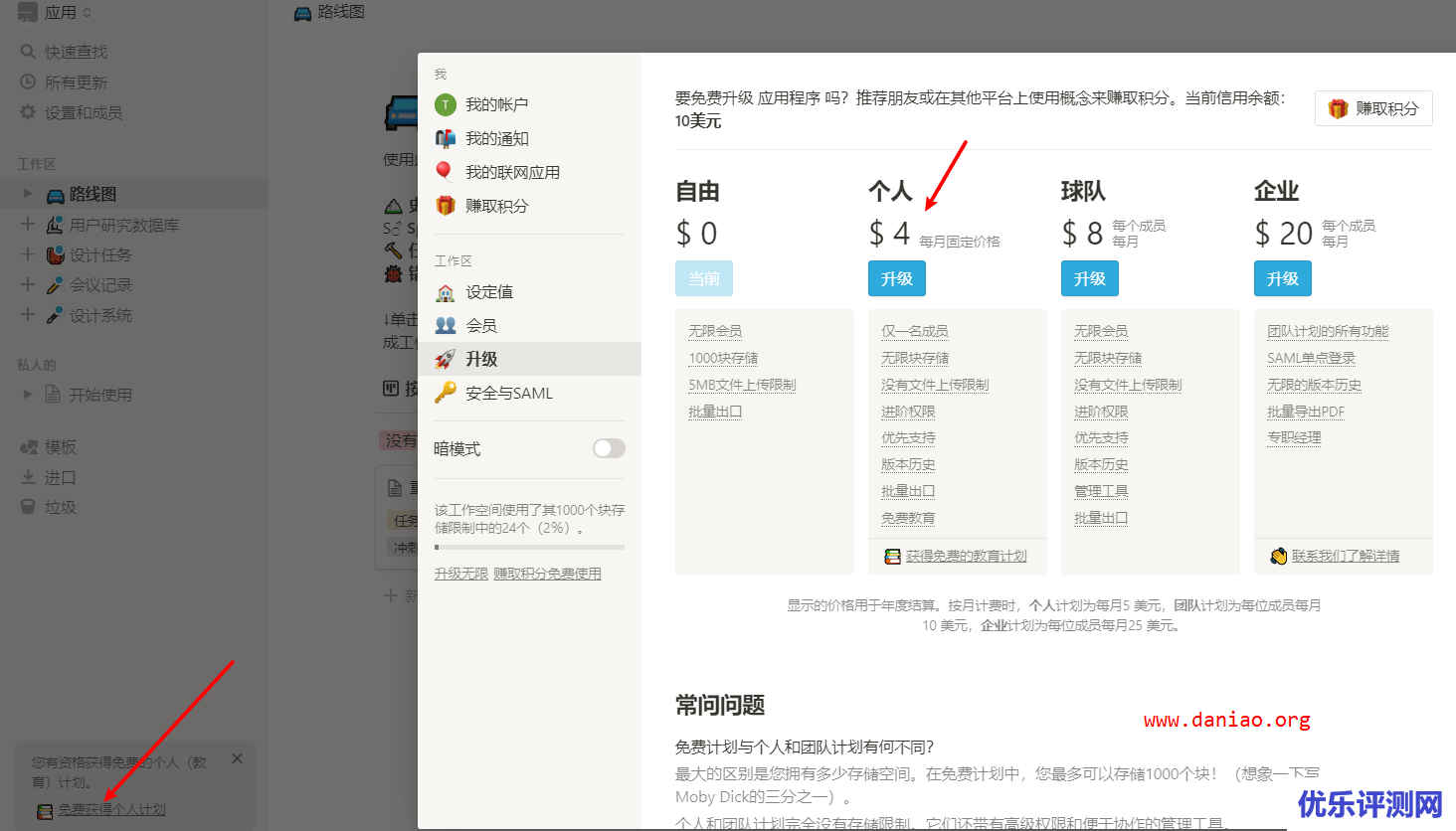
Task: Click the 所有更新 clock icon
Action: pos(28,82)
